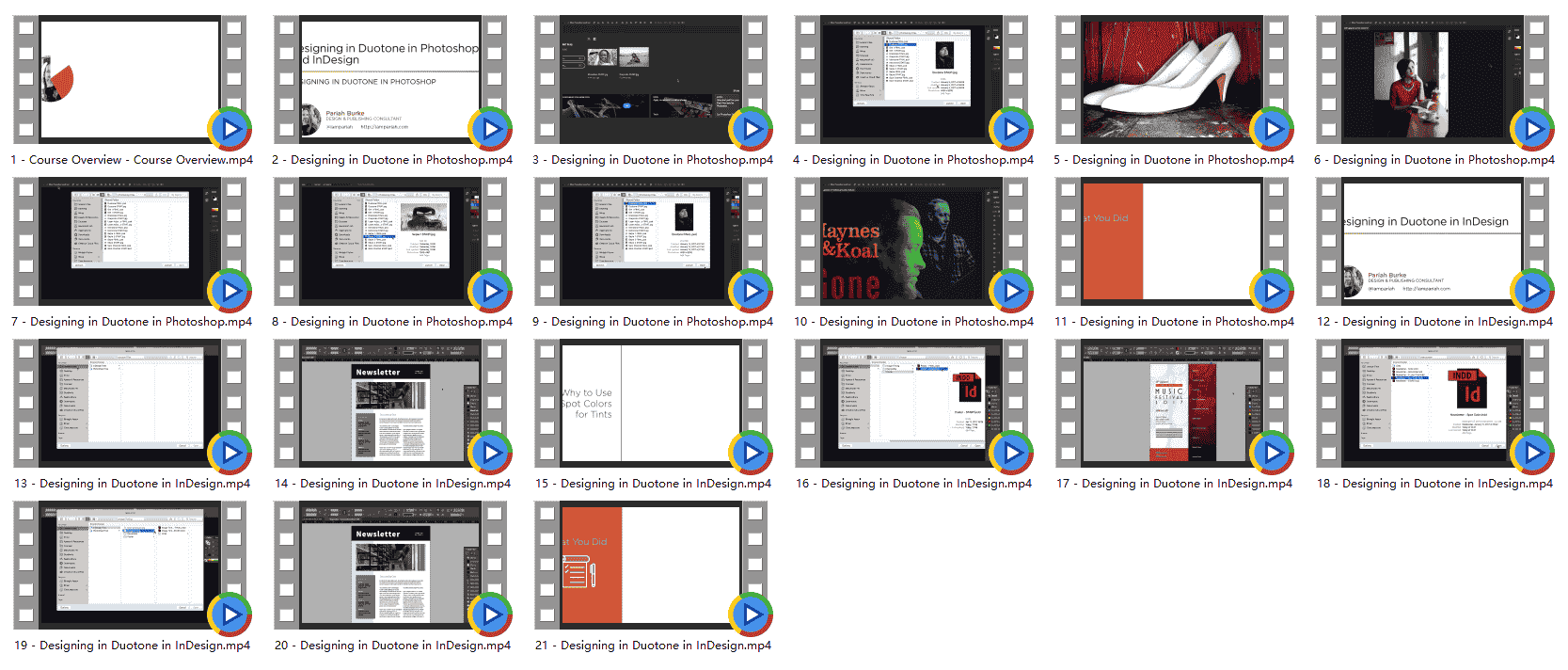This screenshot has width=1568, height=670.
Task: Click filename '1 - Course Overview - Course Overview.mp4'
Action: click(132, 160)
